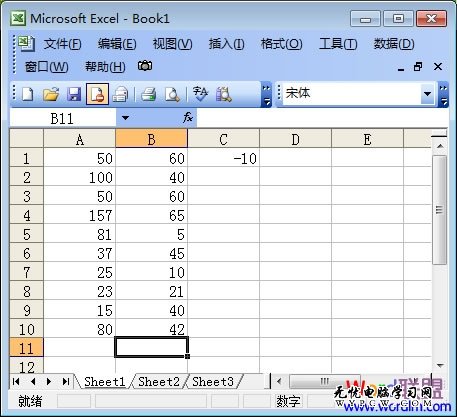This screenshot has width=457, height=417.
Task: Click the horizontal scrollbar left arrow
Action: click(x=279, y=381)
